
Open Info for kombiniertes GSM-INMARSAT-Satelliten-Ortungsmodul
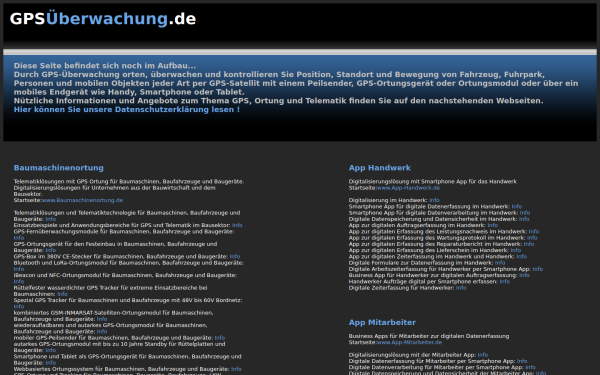102,319
